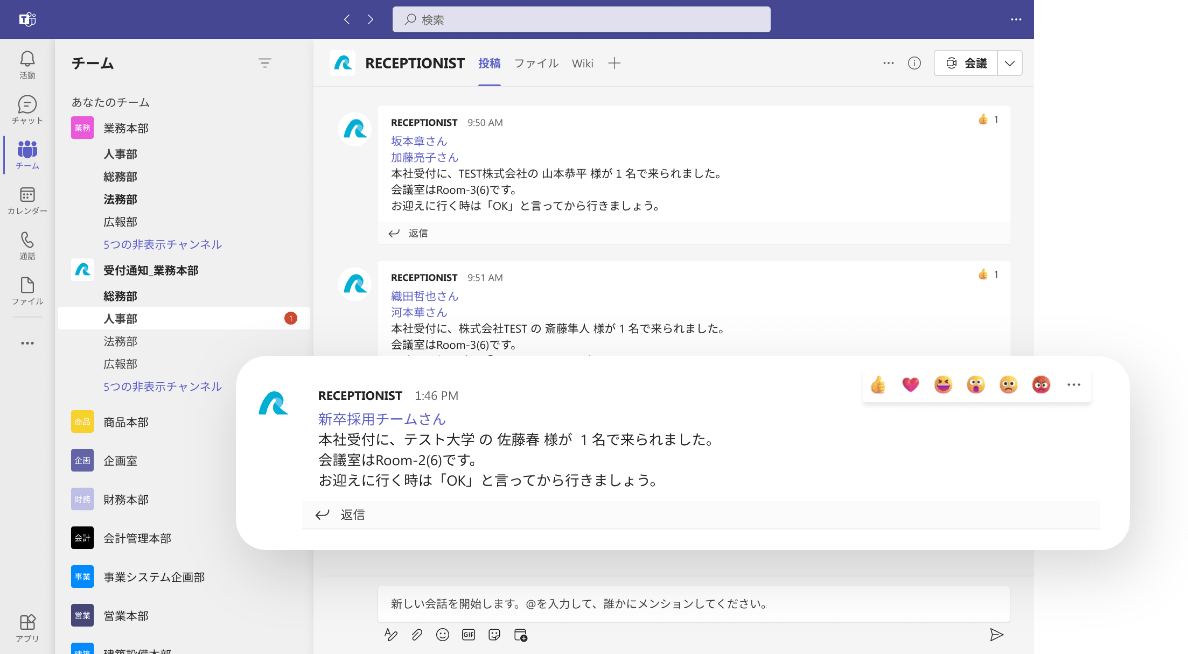The width and height of the screenshot is (1188, 654).
Task: Select the 業務本部 team
Action: [x=126, y=128]
